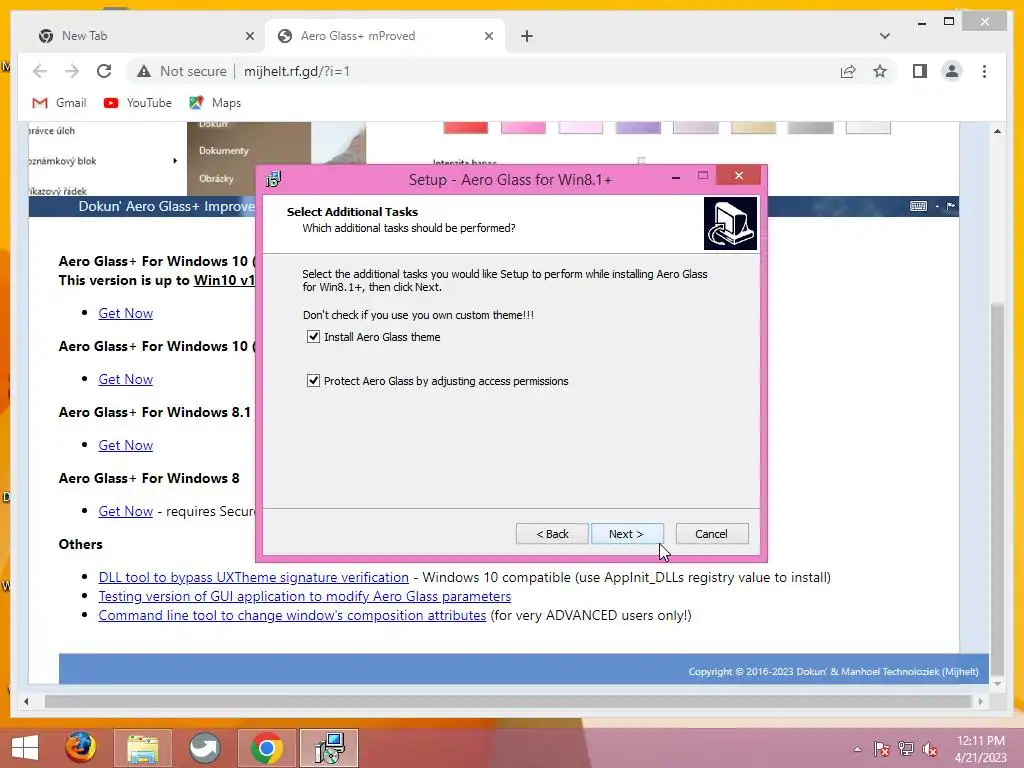Click the setup installer title icon
The width and height of the screenshot is (1024, 768).
pyautogui.click(x=274, y=179)
